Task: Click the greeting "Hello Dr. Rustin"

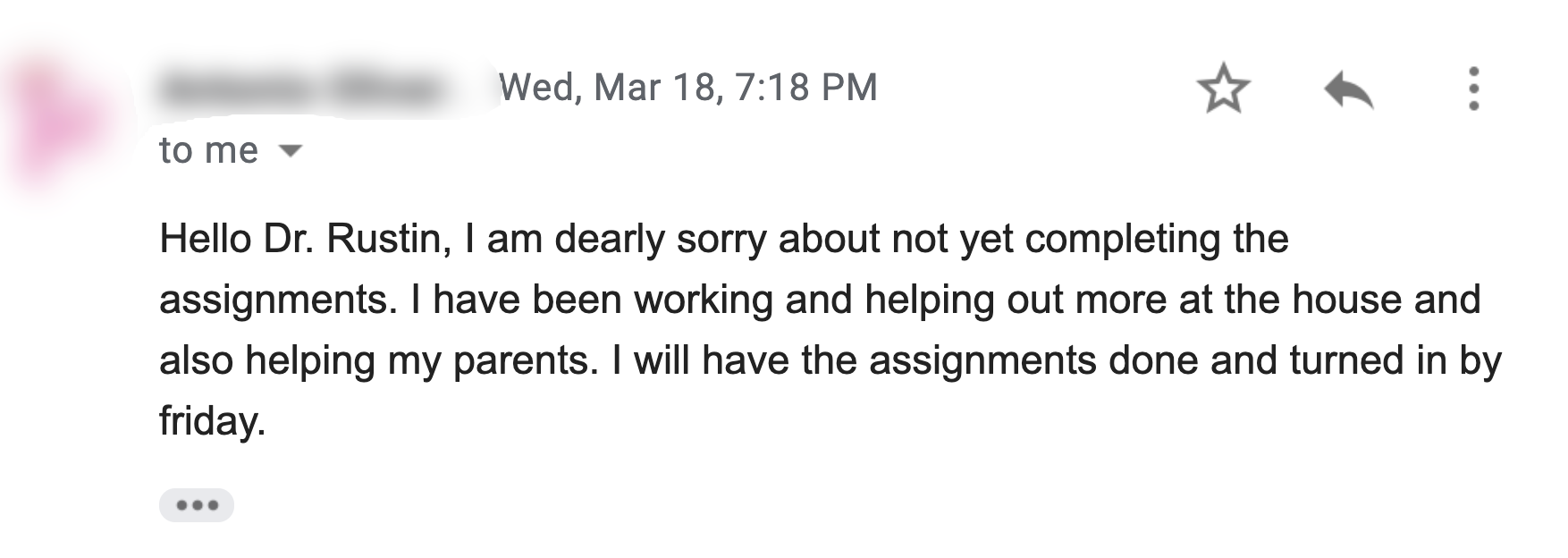Action: click(x=300, y=239)
